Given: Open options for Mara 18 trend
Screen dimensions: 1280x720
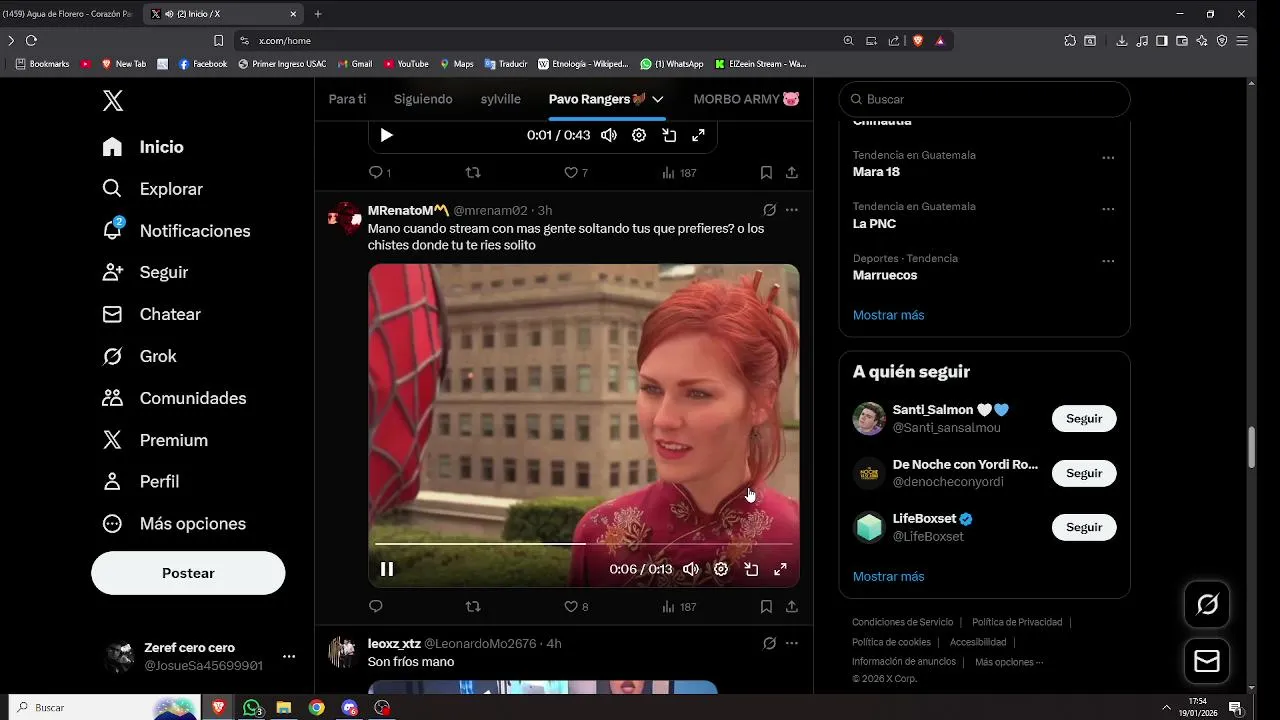Looking at the screenshot, I should (1108, 158).
